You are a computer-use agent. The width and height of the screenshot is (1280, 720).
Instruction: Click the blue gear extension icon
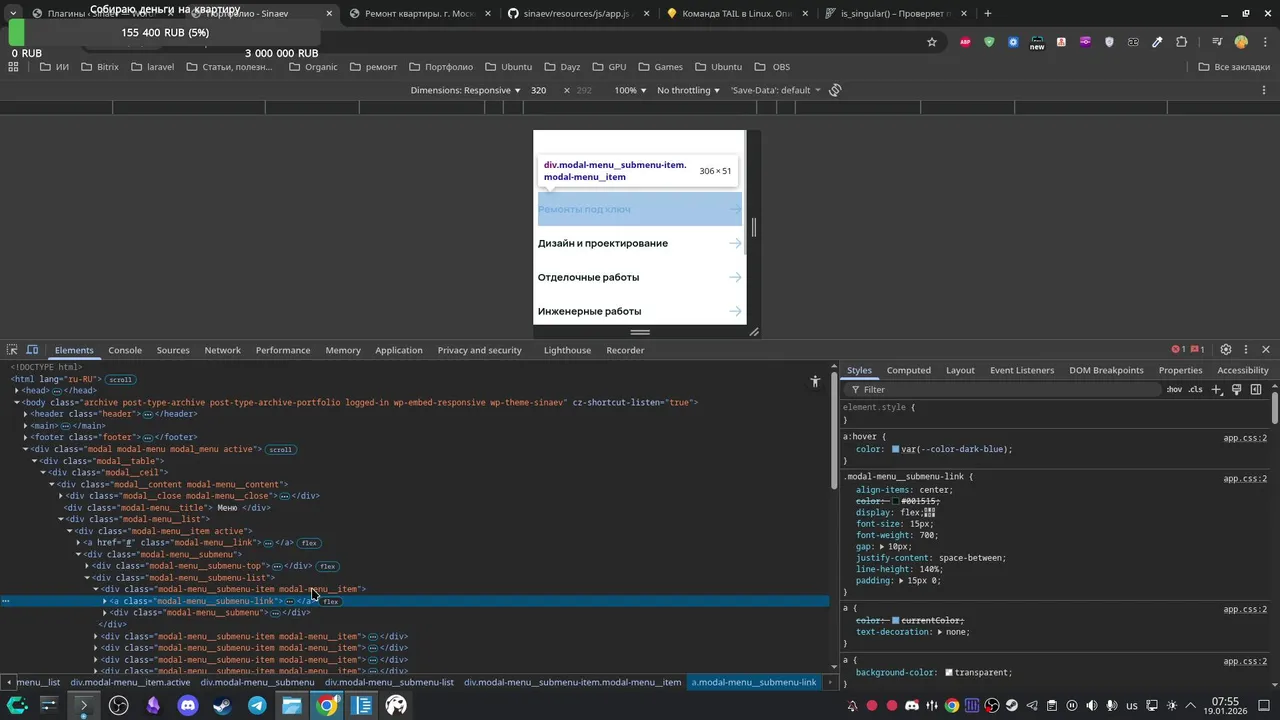coord(1013,42)
